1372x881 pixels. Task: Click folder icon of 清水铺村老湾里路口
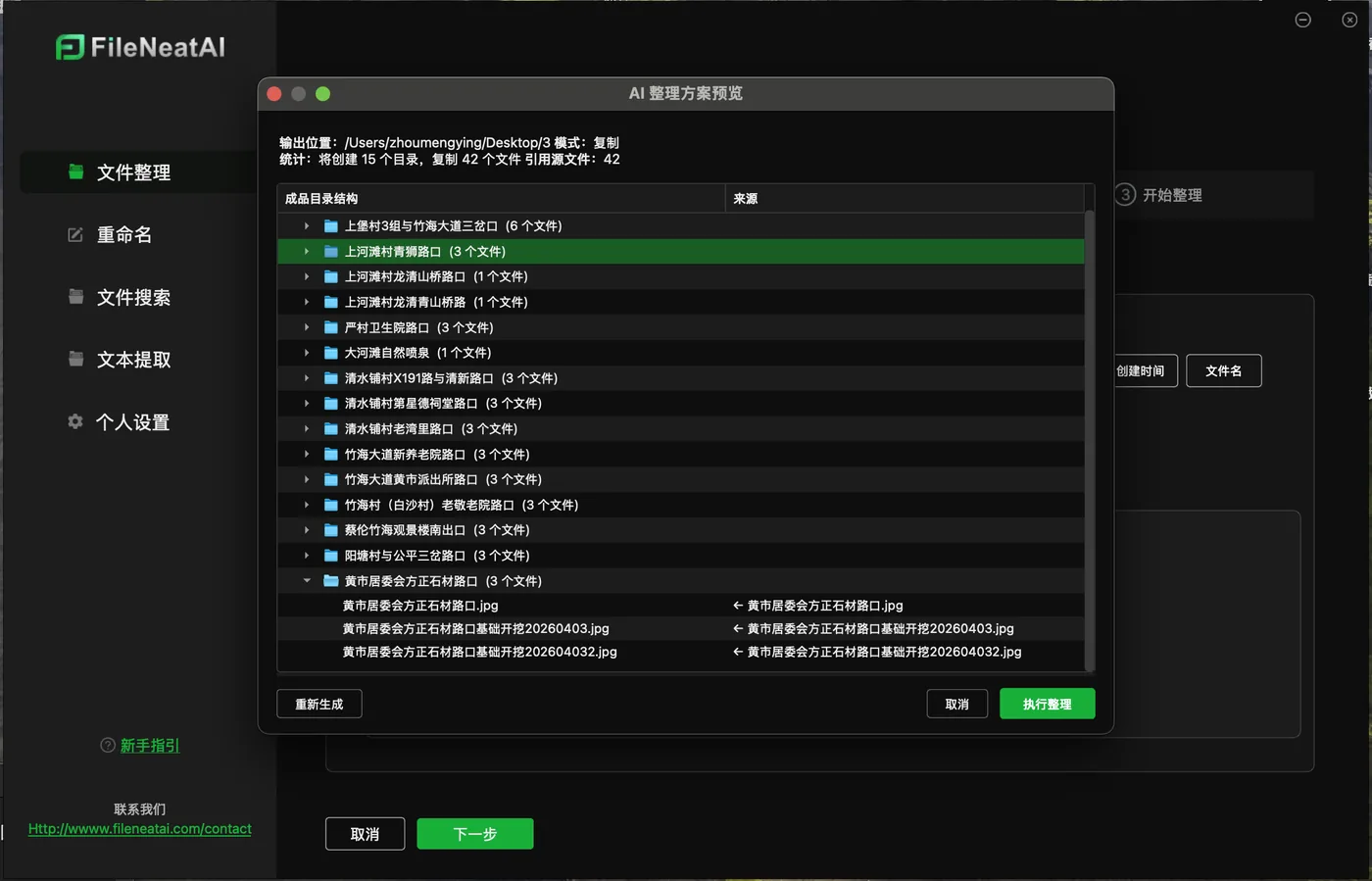point(331,429)
